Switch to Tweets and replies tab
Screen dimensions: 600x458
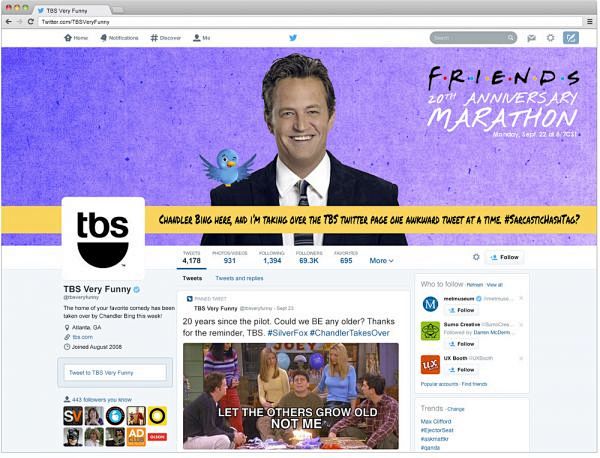(239, 278)
